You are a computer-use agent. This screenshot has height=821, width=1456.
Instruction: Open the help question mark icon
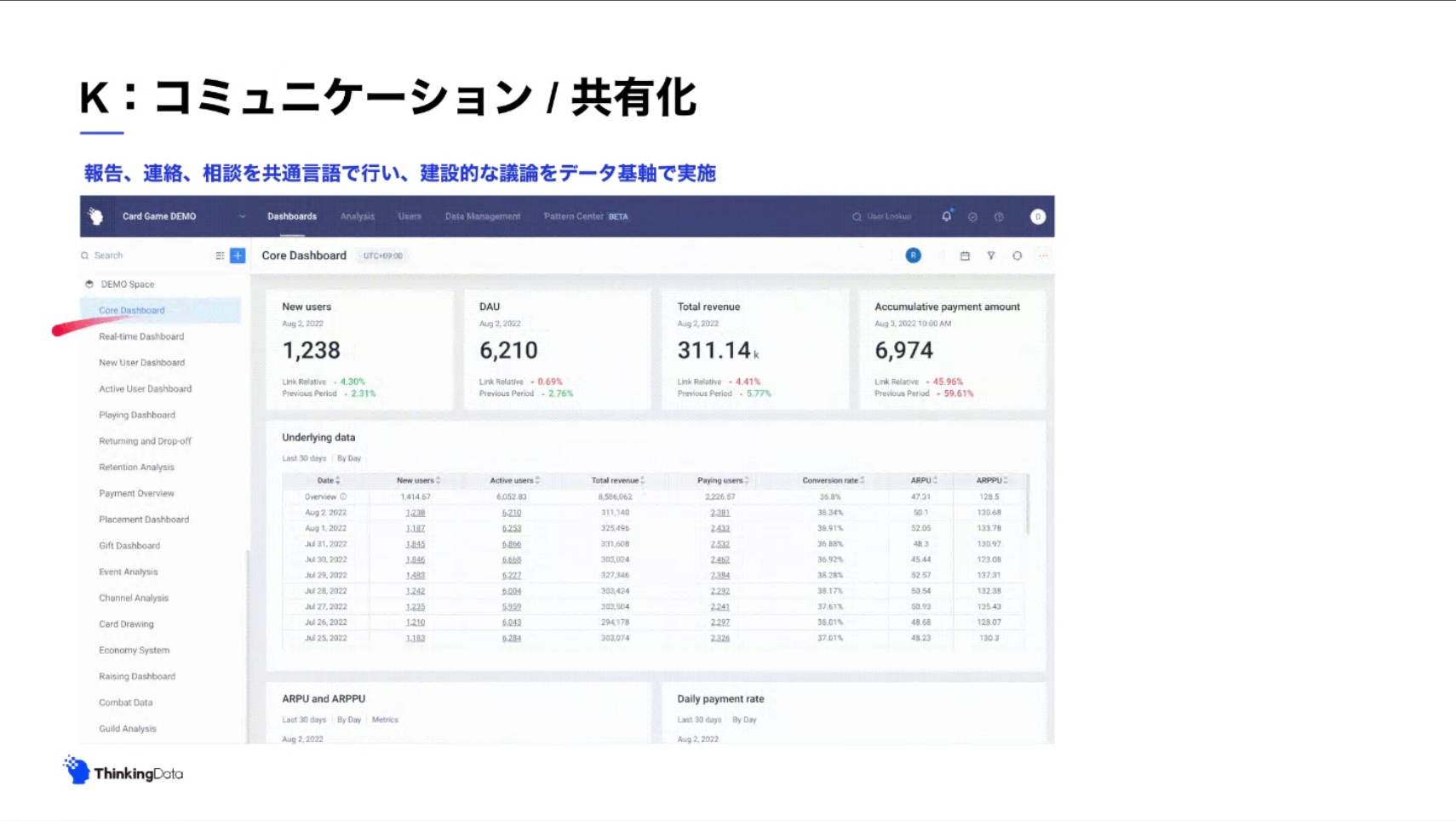pyautogui.click(x=999, y=217)
